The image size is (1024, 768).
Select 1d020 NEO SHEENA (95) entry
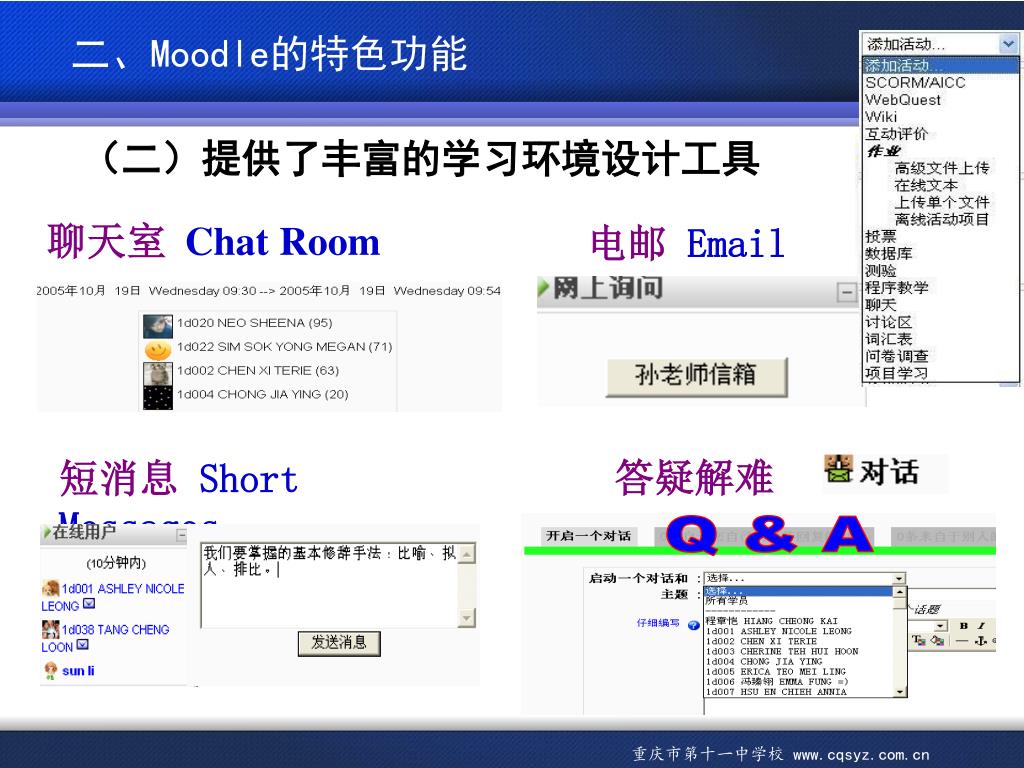(255, 323)
